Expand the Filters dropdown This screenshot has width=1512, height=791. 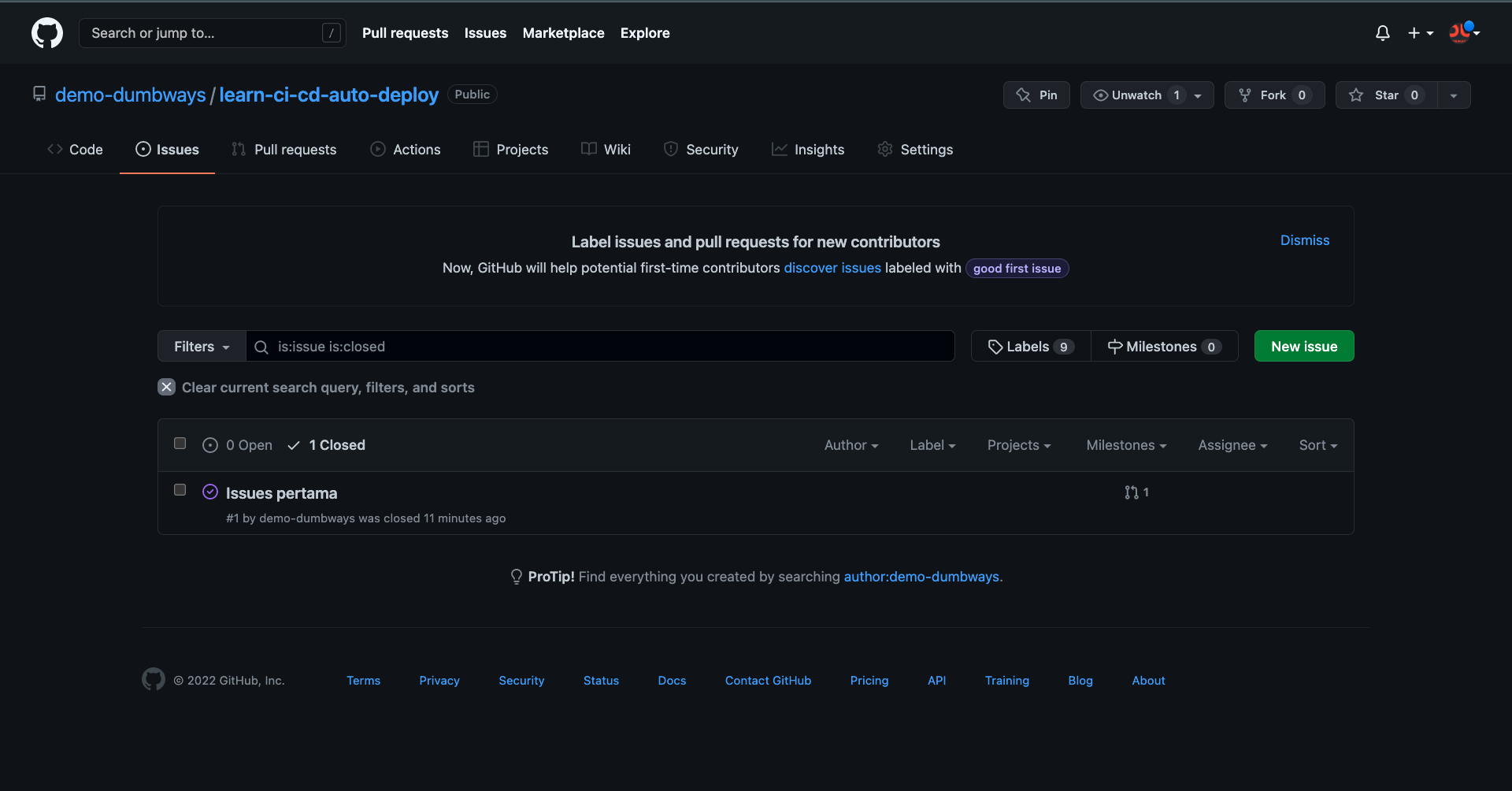tap(202, 347)
